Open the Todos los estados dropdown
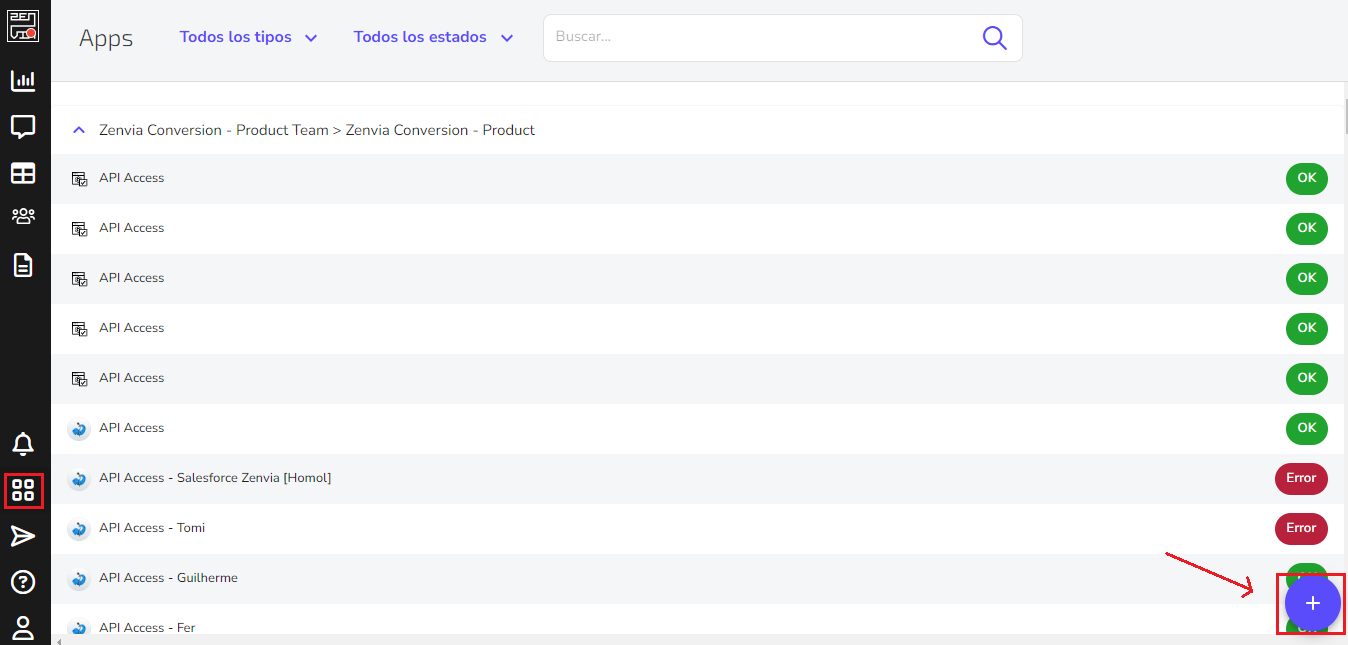This screenshot has height=645, width=1348. pyautogui.click(x=433, y=37)
